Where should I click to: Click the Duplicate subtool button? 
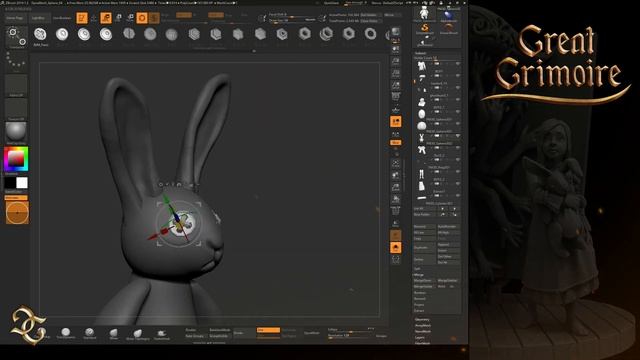pyautogui.click(x=424, y=248)
